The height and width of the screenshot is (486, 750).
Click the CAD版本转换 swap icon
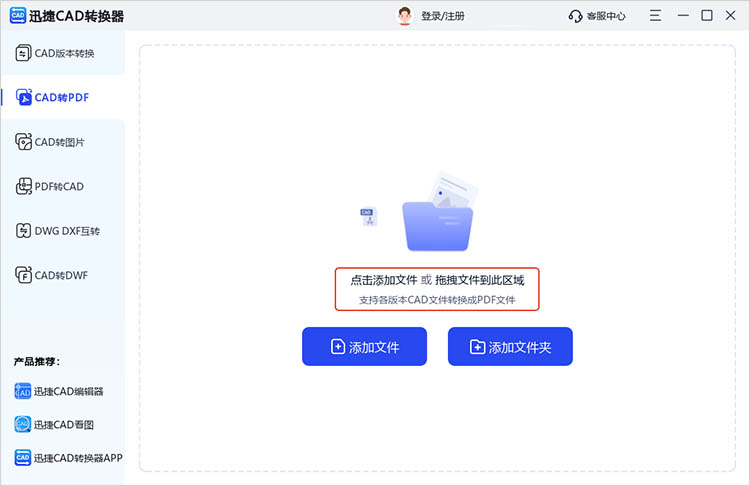pyautogui.click(x=23, y=53)
